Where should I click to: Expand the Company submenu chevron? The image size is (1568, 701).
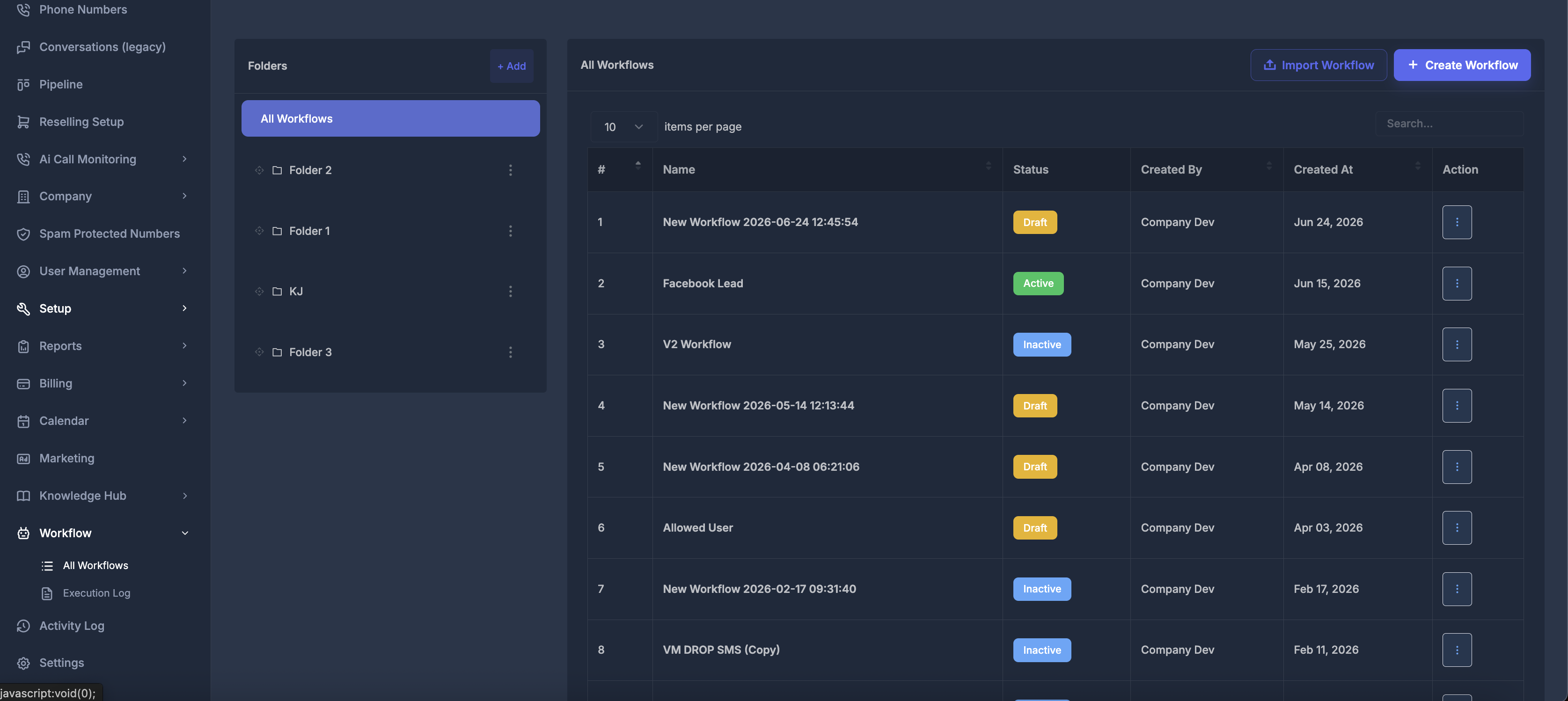pos(184,196)
